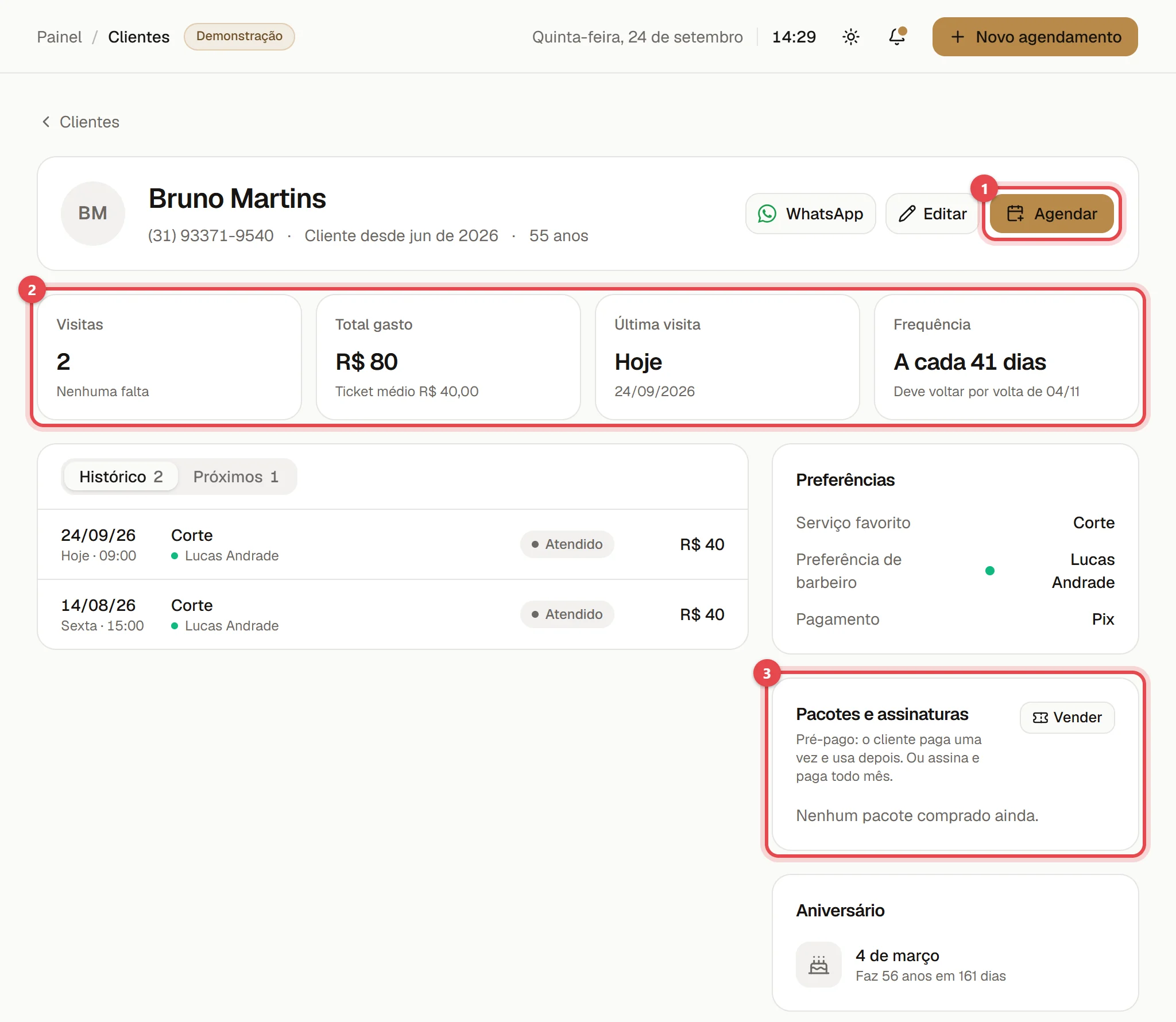Click the BM avatar circle
This screenshot has height=1022, width=1176.
click(x=93, y=214)
